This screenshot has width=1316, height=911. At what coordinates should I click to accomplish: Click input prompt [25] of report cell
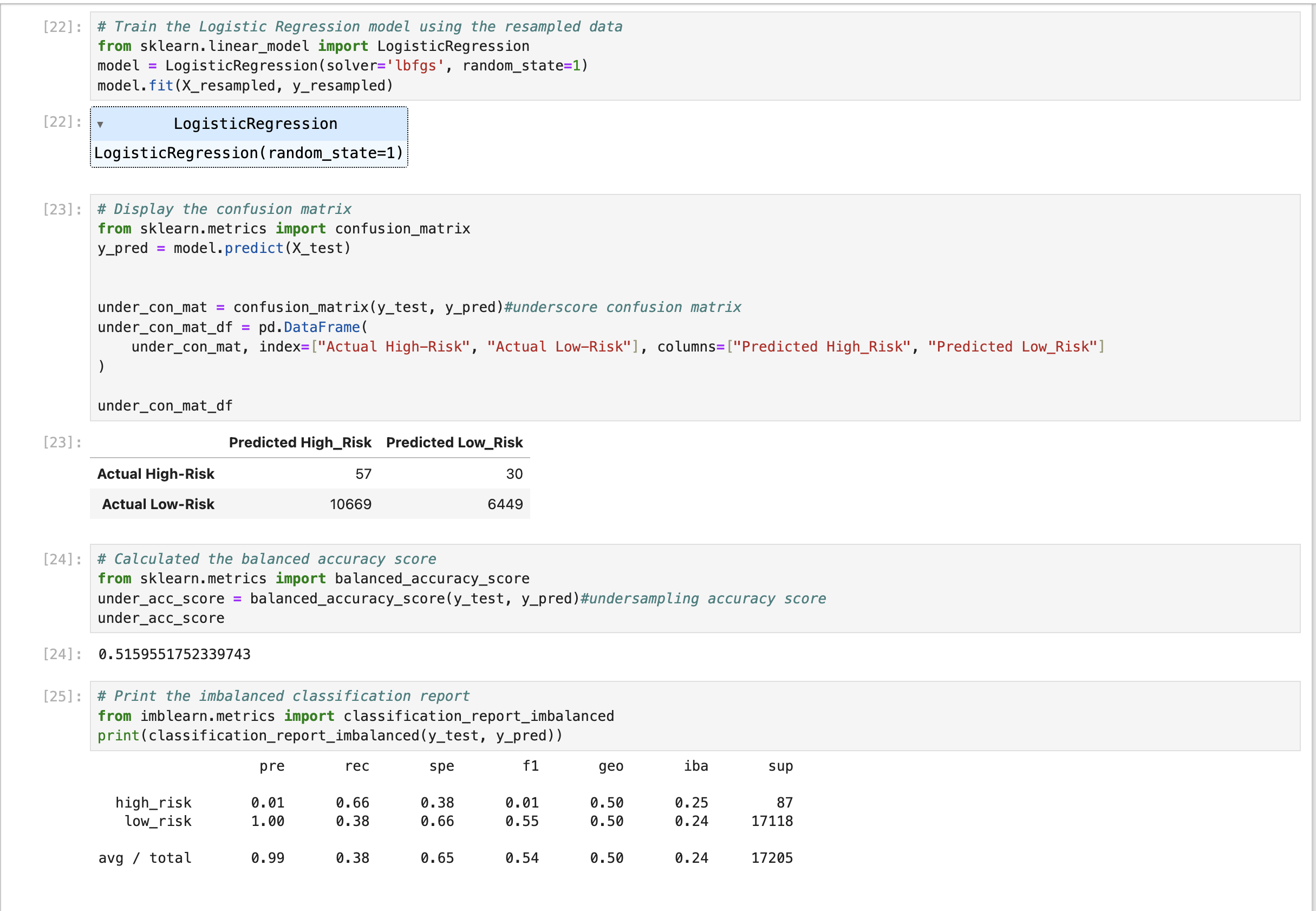(63, 697)
